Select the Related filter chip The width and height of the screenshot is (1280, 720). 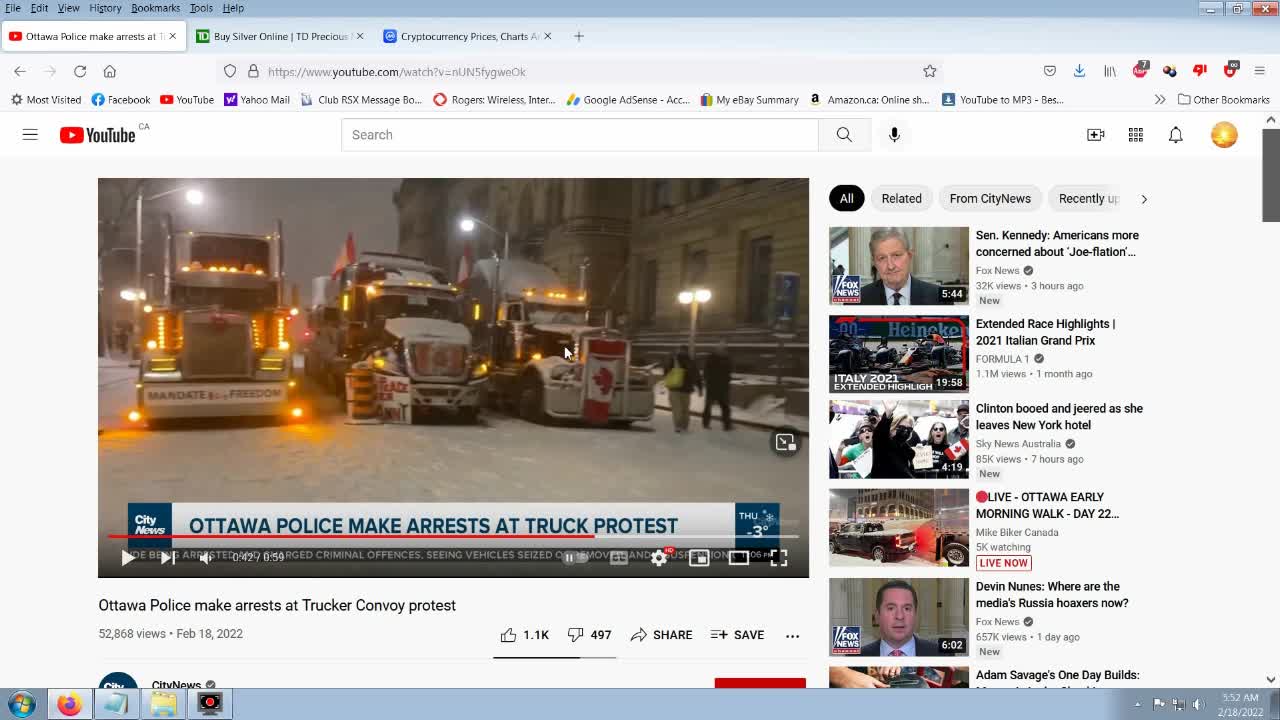pyautogui.click(x=901, y=198)
